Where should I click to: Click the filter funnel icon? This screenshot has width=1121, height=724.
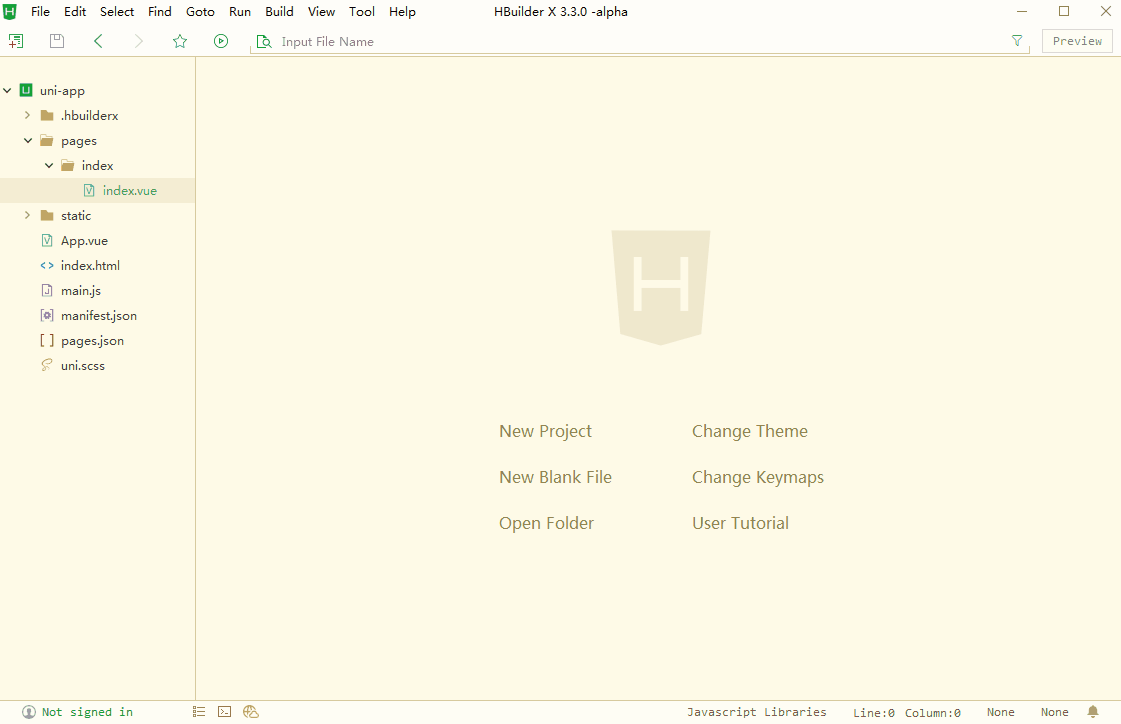(x=1017, y=41)
